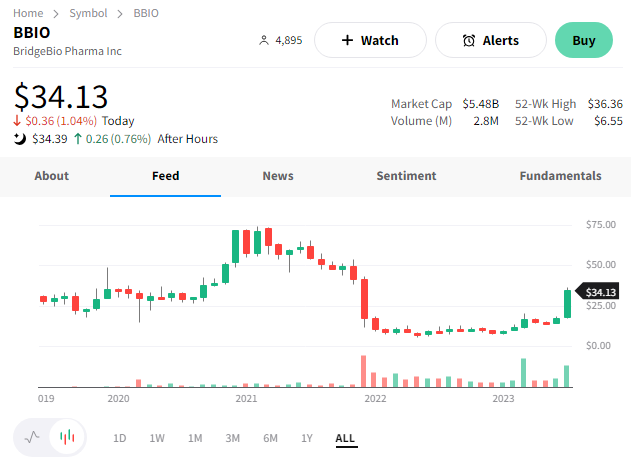Go to Home breadcrumb link

[29, 13]
